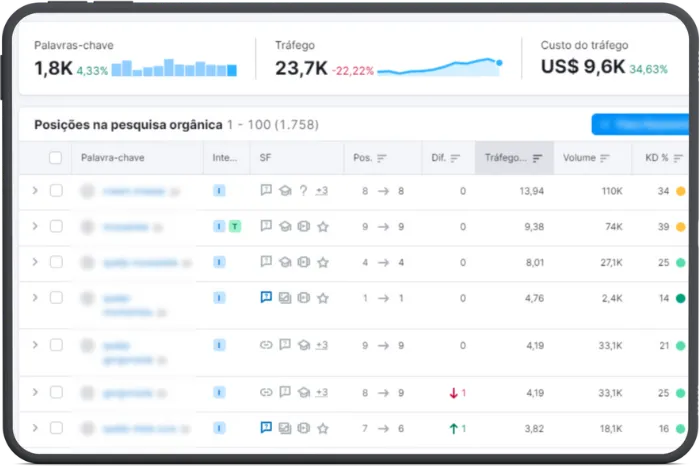Open the +3 SERP features in the 110K volume row
This screenshot has height=466, width=700.
click(321, 191)
